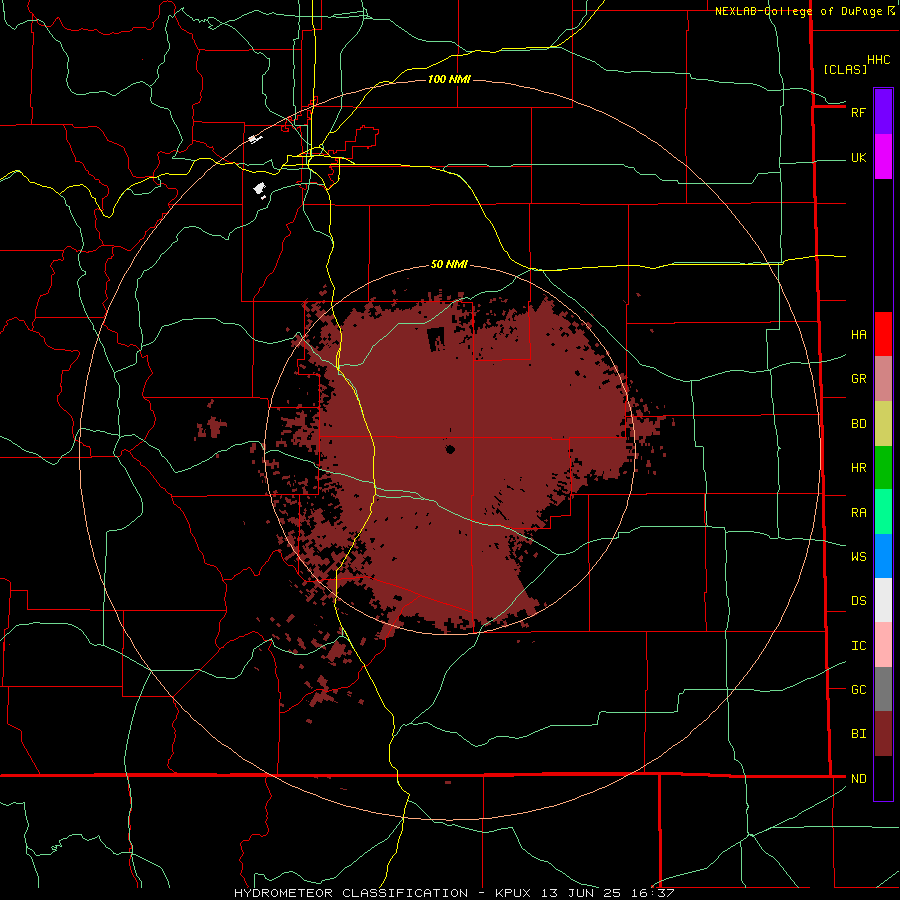
Task: Click the 100 NMI range ring label
Action: [449, 79]
